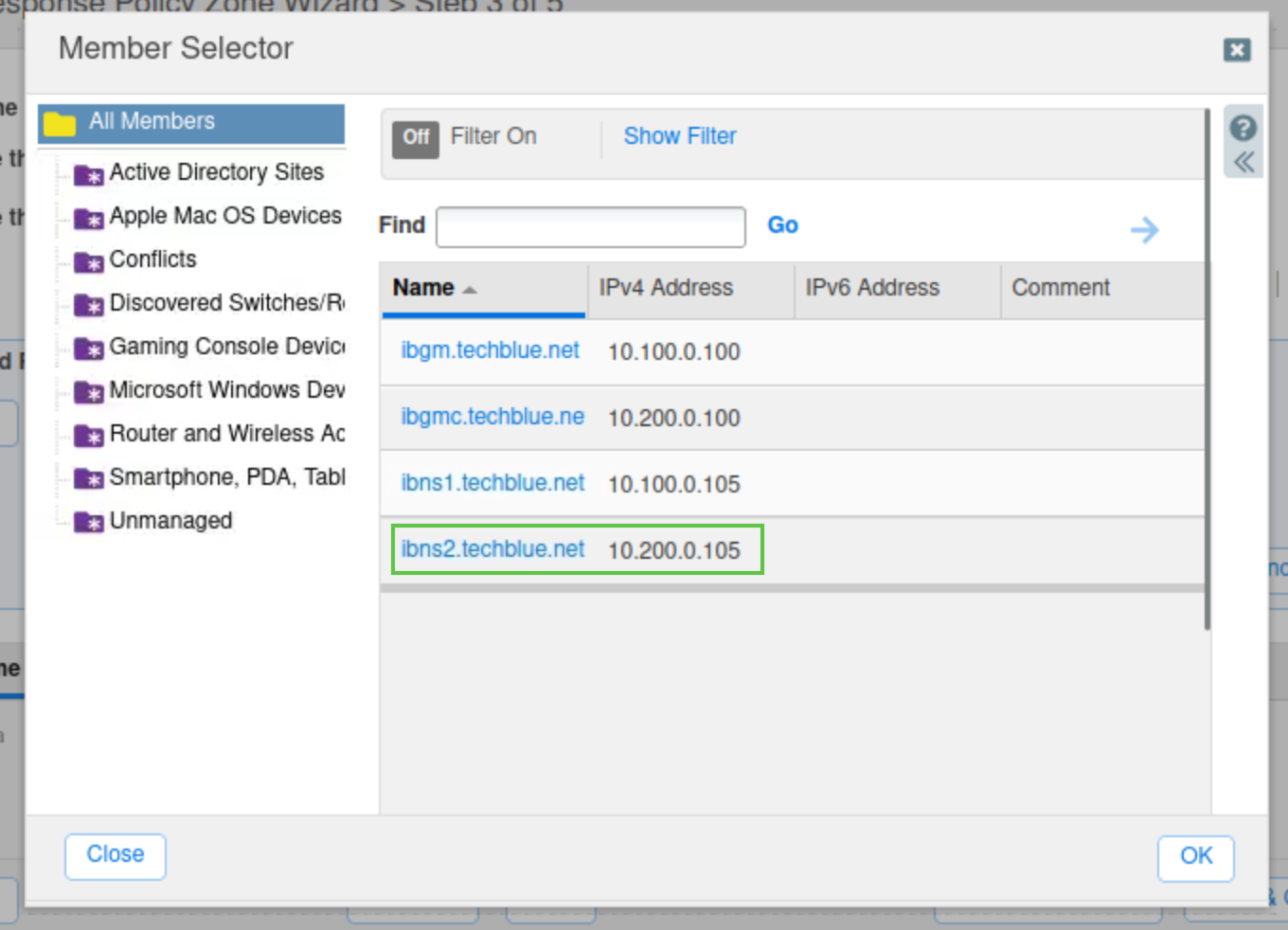Viewport: 1288px width, 930px height.
Task: Select Apple Mac OS Devices tree item
Action: 224,216
